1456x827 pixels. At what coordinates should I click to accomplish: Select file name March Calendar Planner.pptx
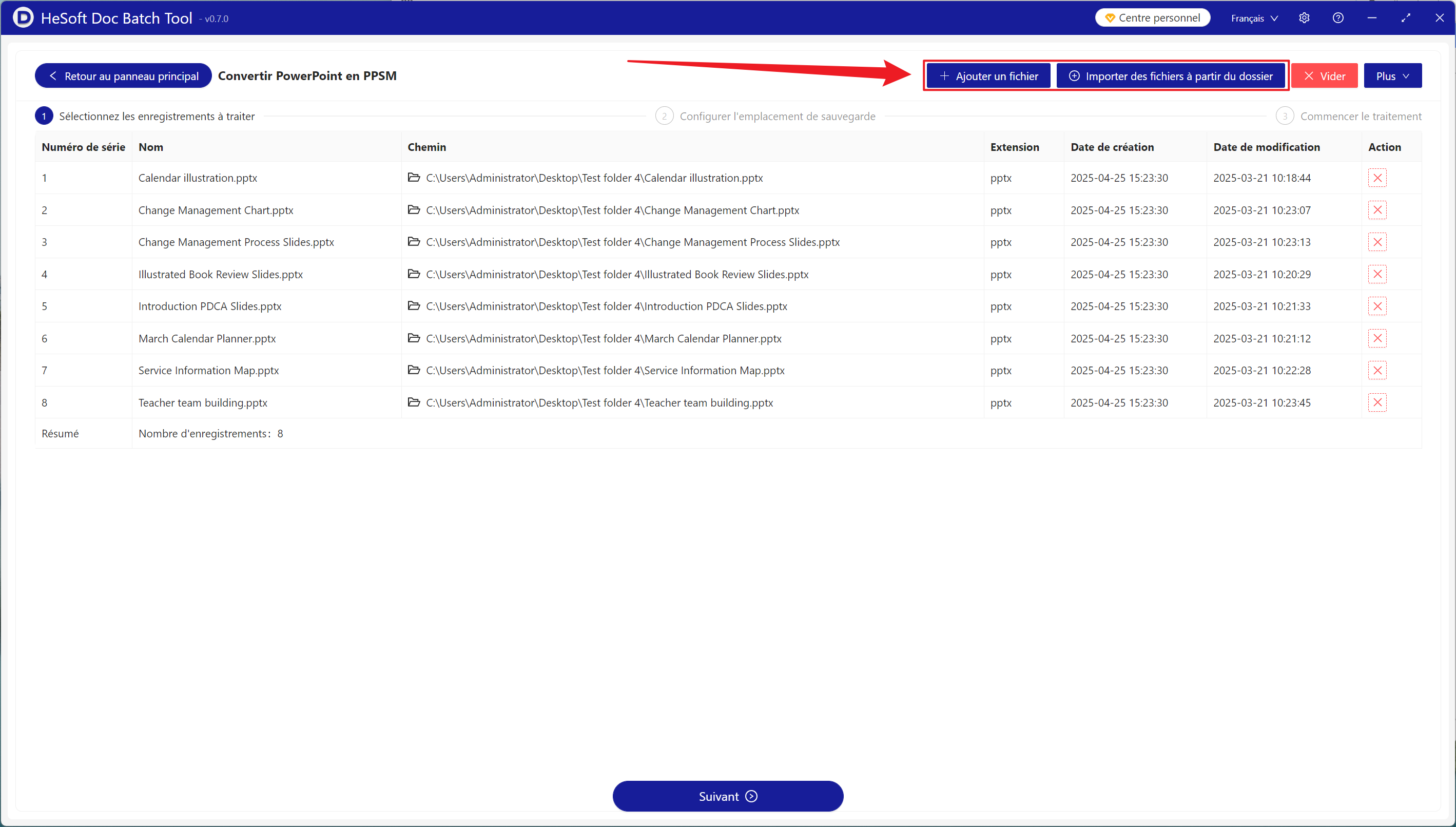tap(207, 338)
